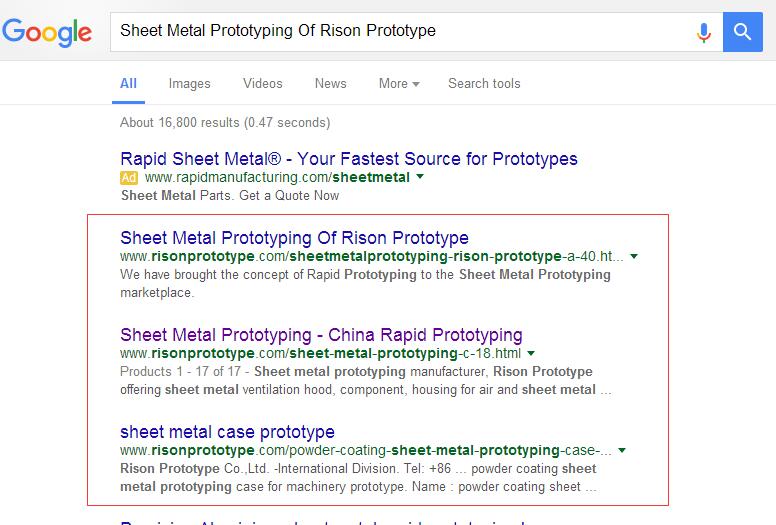
Task: Open 'Sheet Metal Prototyping - China Rapid Prototyping' result
Action: click(x=321, y=335)
